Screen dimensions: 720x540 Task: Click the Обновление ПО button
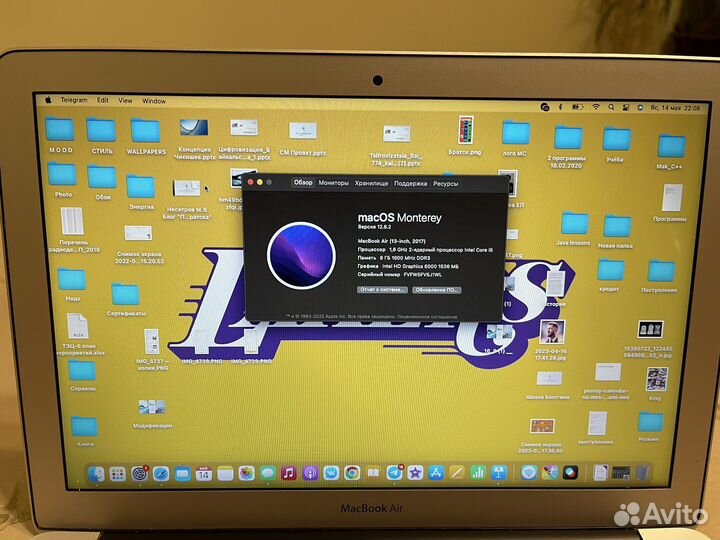(x=436, y=290)
